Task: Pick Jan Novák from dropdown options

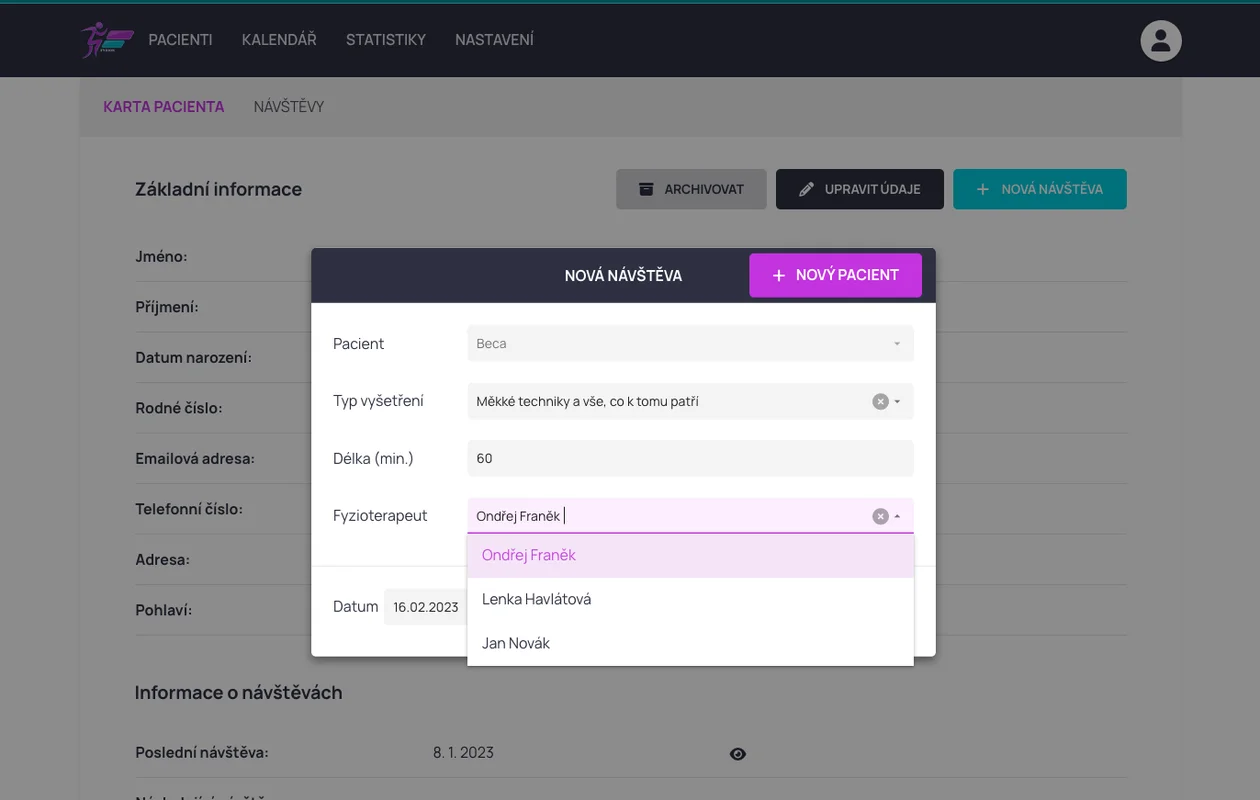Action: (x=516, y=643)
